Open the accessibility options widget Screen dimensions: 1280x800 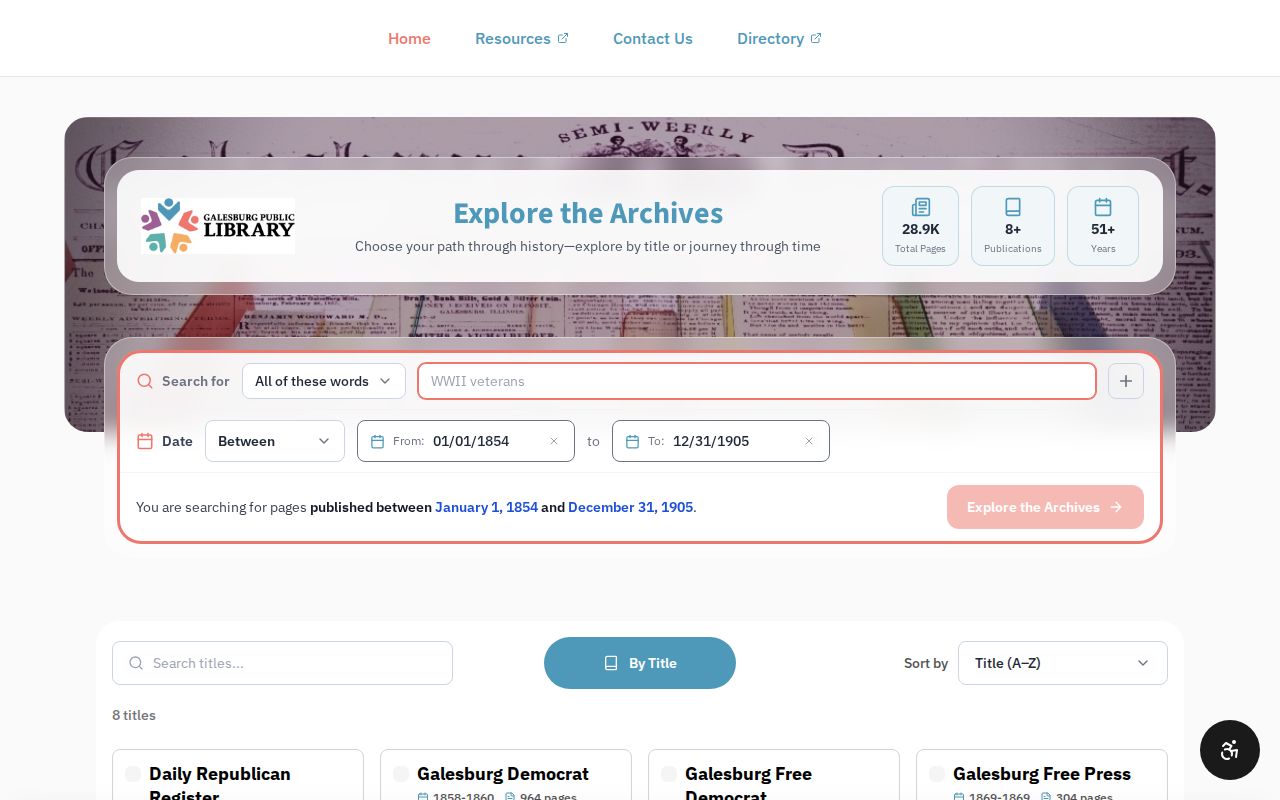pyautogui.click(x=1230, y=750)
